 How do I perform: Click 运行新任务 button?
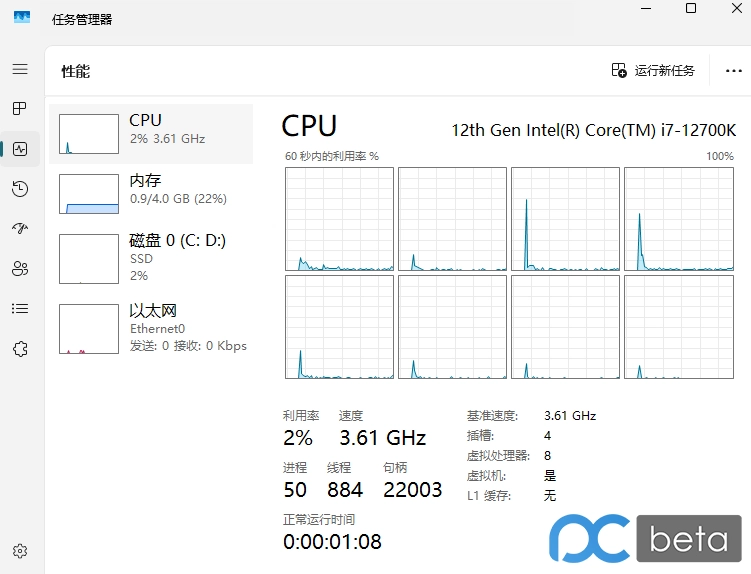[x=653, y=71]
